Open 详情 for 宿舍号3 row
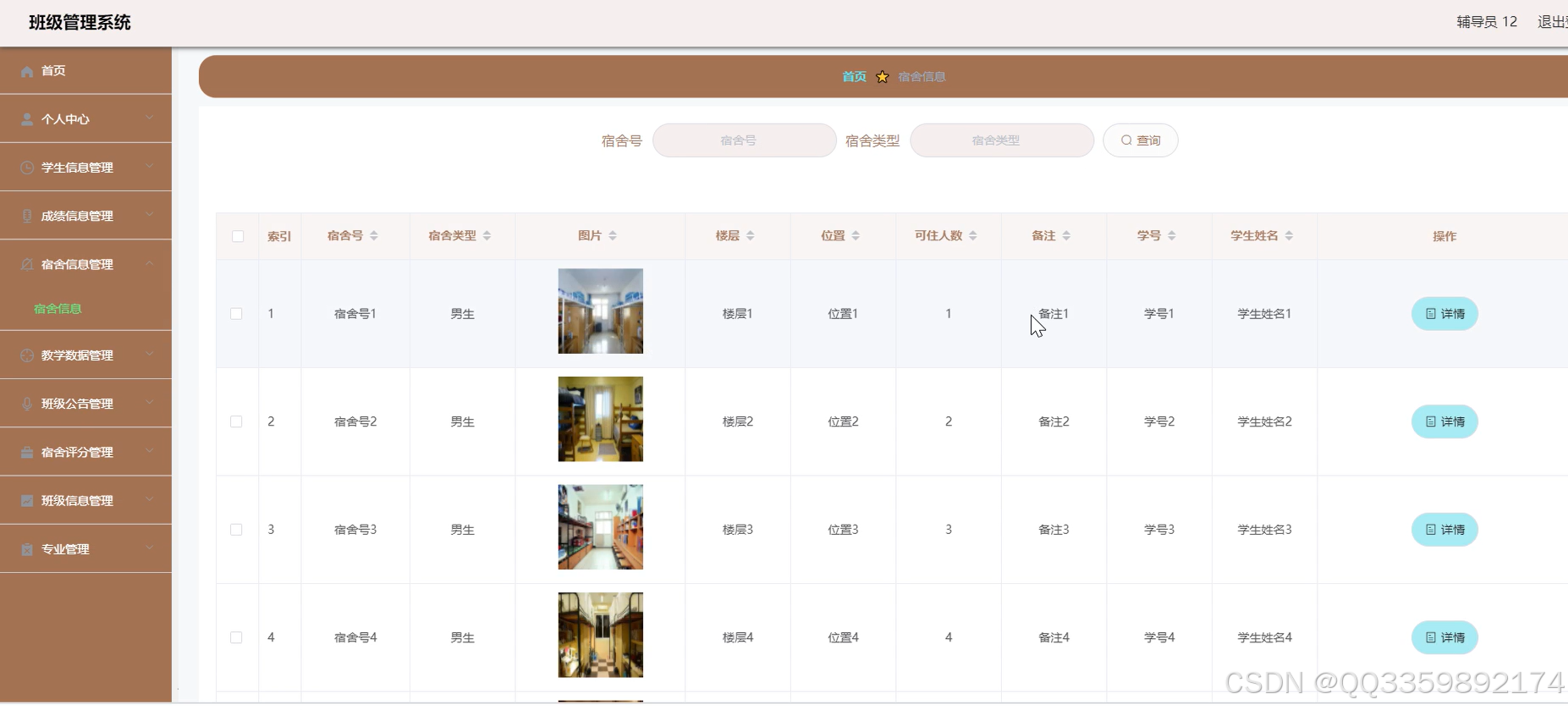Viewport: 1568px width, 710px height. [x=1444, y=530]
